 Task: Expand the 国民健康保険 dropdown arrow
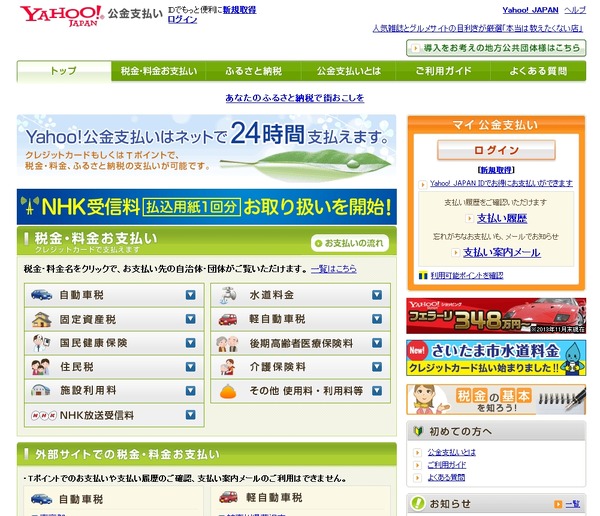tap(191, 343)
